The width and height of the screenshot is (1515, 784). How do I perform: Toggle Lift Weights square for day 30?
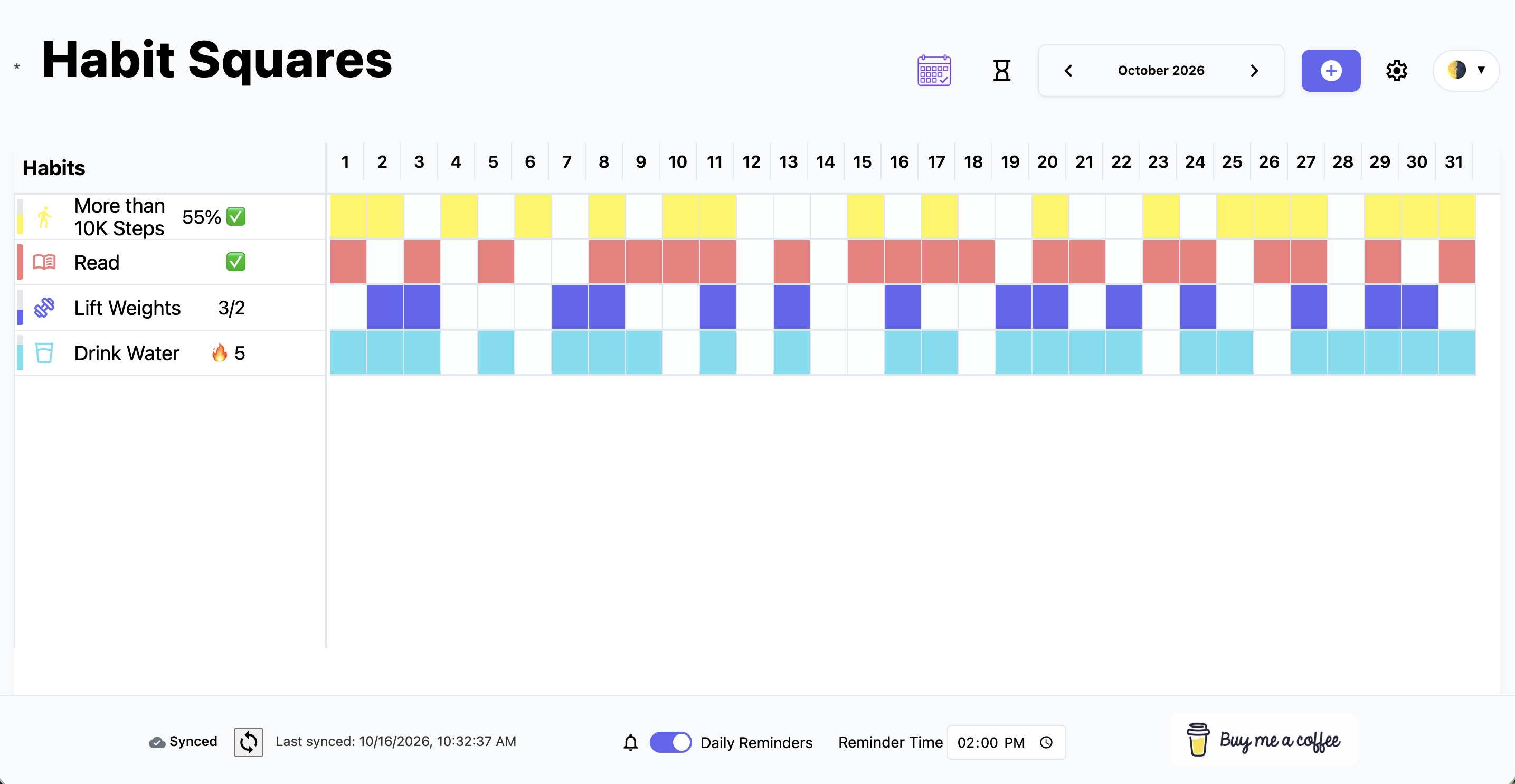point(1420,307)
